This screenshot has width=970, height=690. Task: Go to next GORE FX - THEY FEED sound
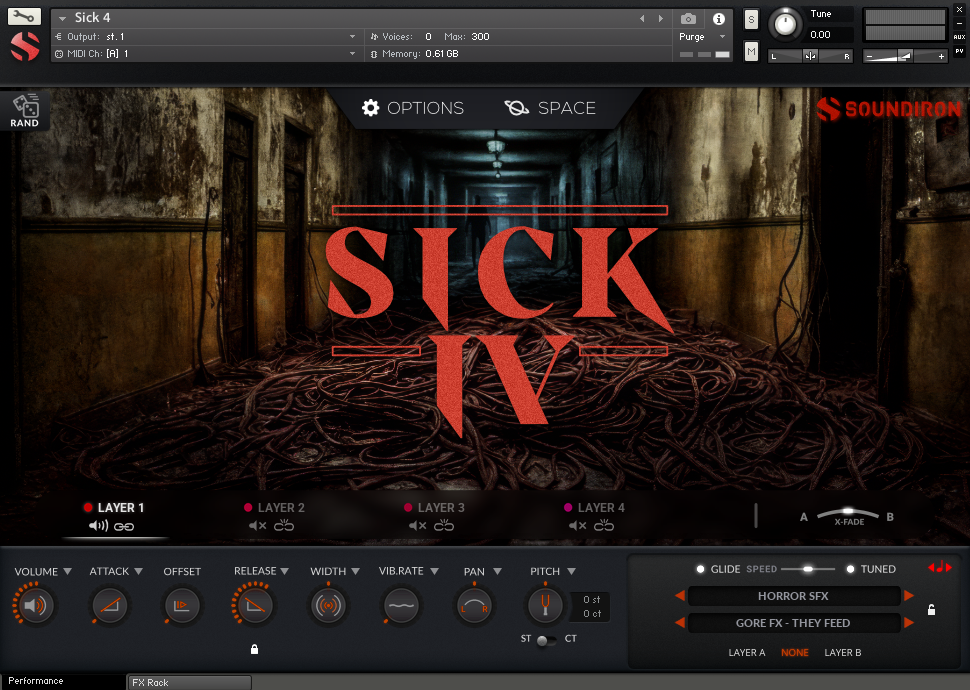[x=909, y=623]
